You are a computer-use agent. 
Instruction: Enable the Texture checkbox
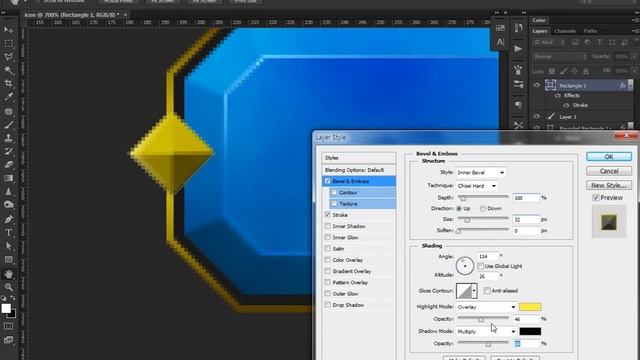(x=334, y=203)
